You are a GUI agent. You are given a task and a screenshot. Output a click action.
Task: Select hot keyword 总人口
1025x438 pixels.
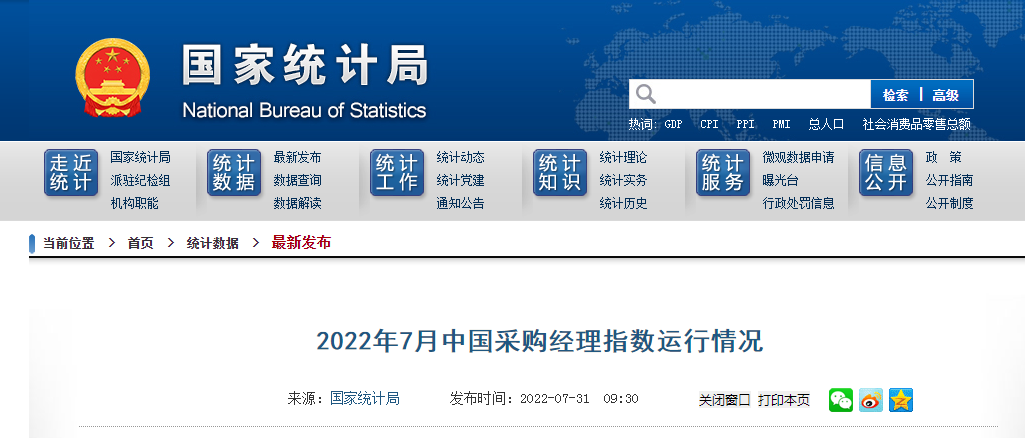826,124
